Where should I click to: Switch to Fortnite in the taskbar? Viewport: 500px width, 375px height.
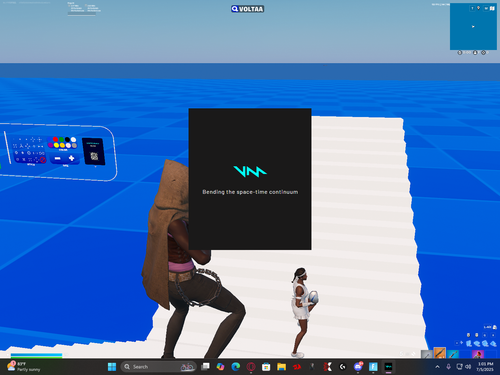tap(373, 367)
